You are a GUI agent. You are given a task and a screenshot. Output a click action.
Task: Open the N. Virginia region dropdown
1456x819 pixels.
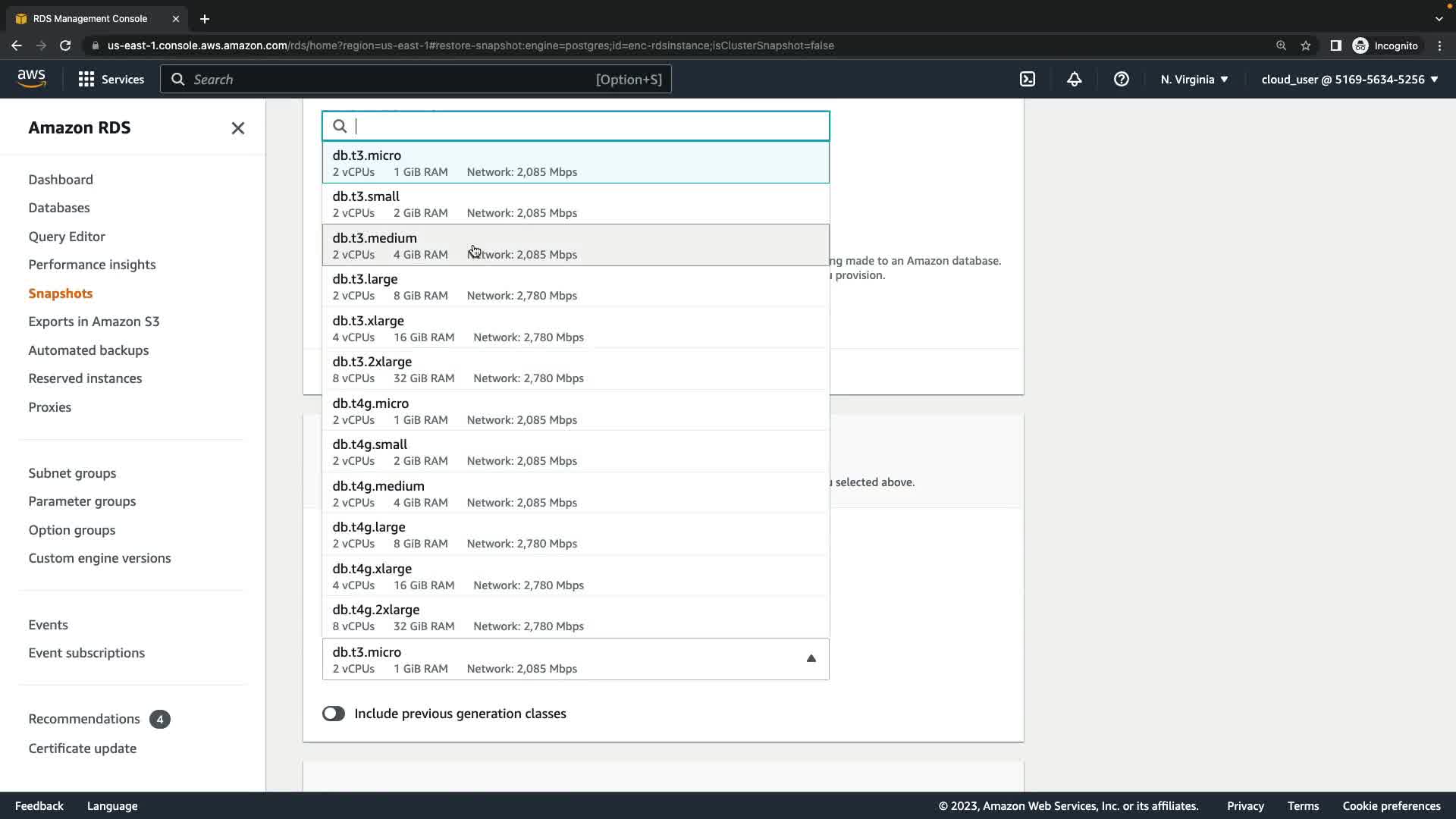[1194, 79]
